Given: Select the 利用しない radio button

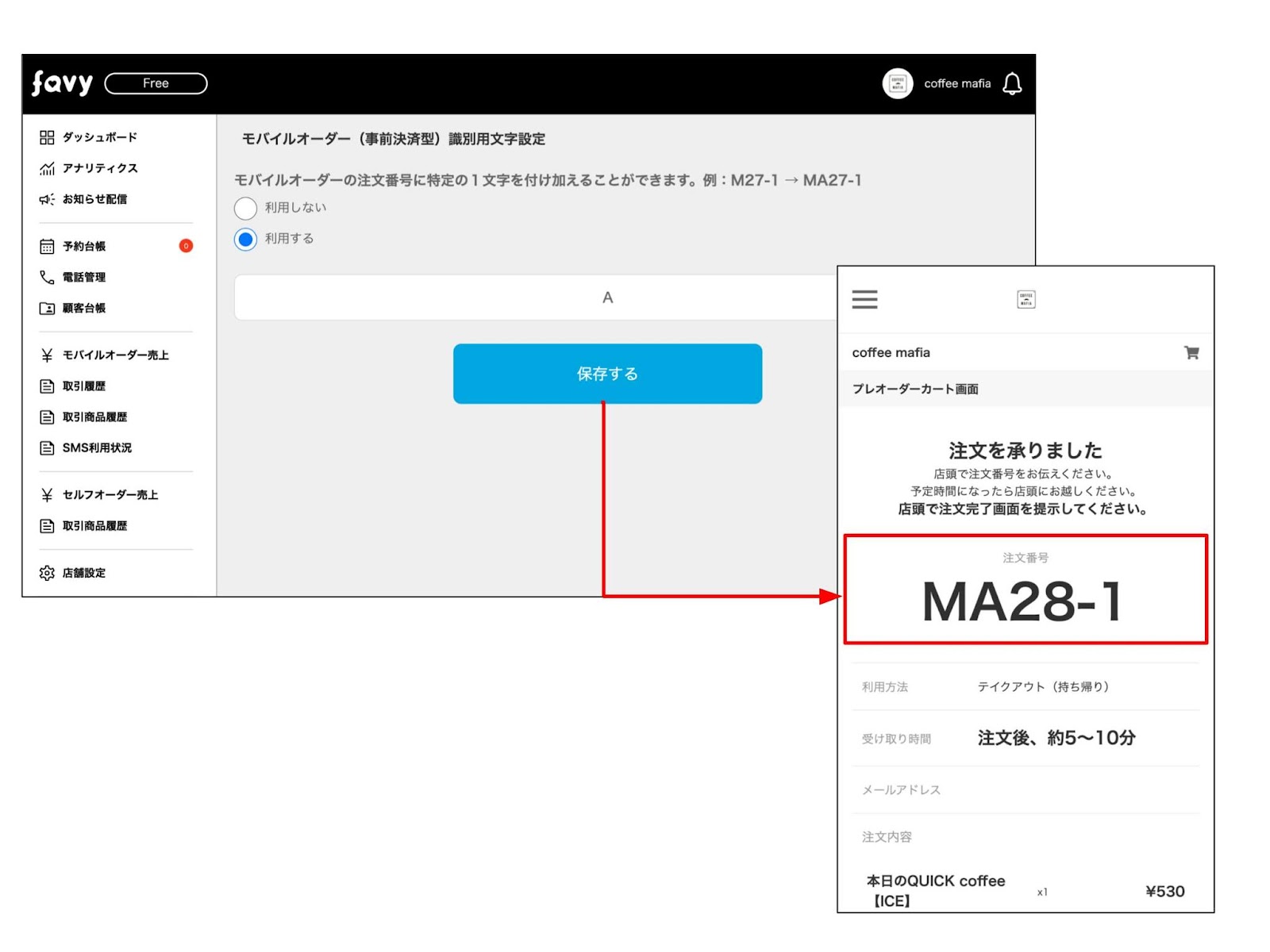Looking at the screenshot, I should pos(245,208).
